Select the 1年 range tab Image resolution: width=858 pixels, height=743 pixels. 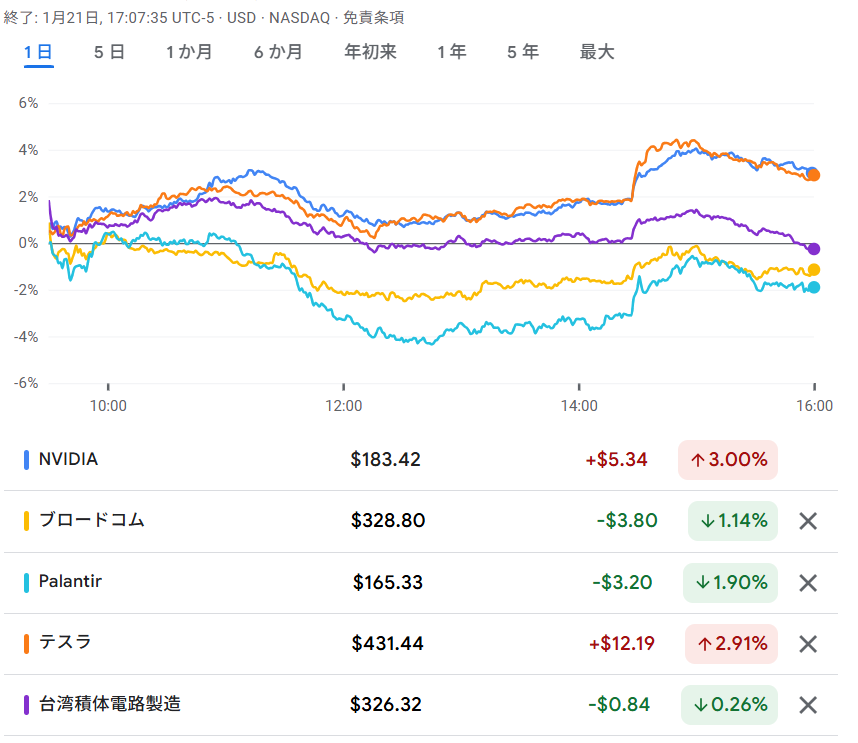pyautogui.click(x=452, y=53)
